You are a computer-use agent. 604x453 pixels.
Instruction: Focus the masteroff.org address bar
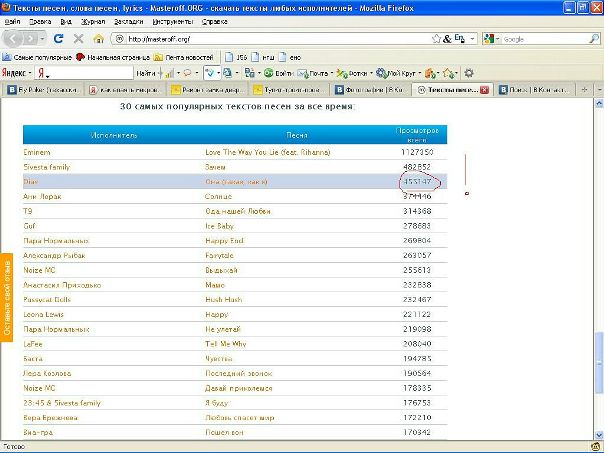[x=277, y=39]
